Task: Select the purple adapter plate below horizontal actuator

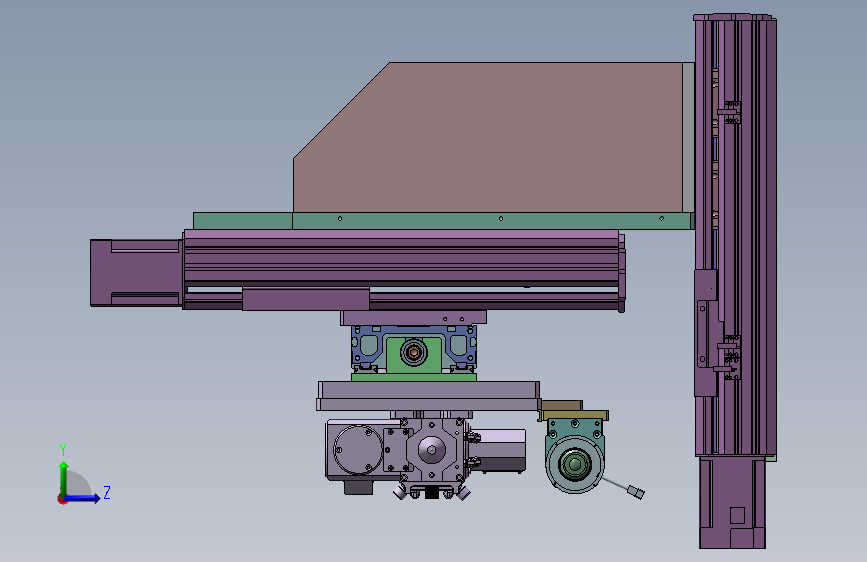Action: pos(414,318)
